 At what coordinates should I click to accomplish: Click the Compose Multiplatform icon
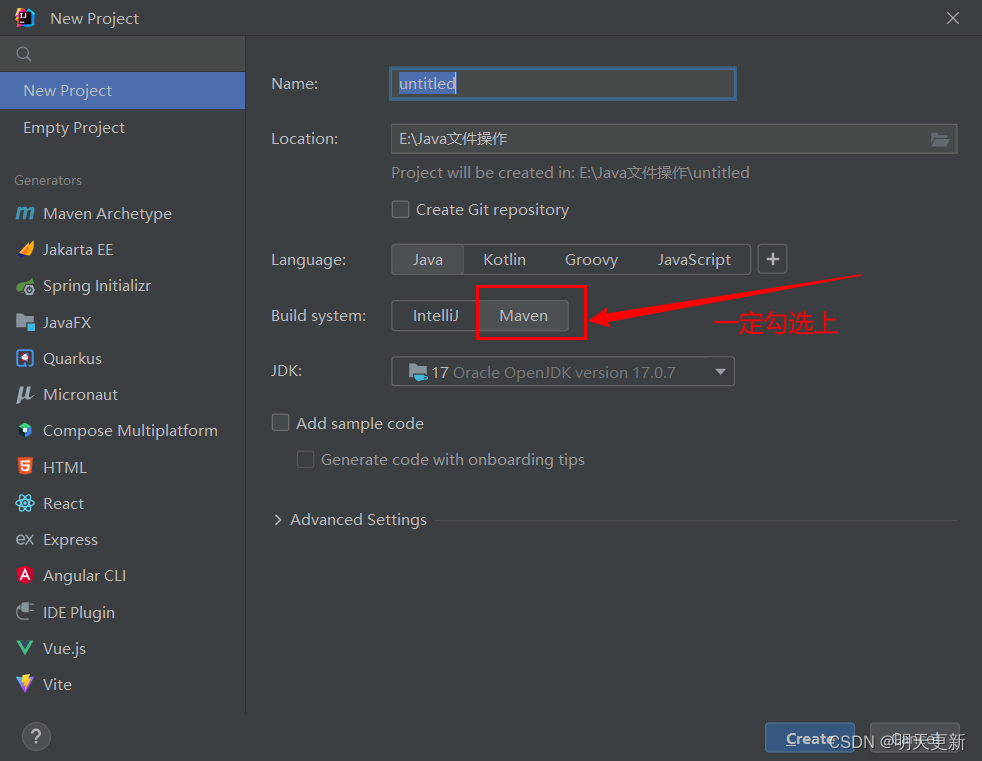point(25,430)
